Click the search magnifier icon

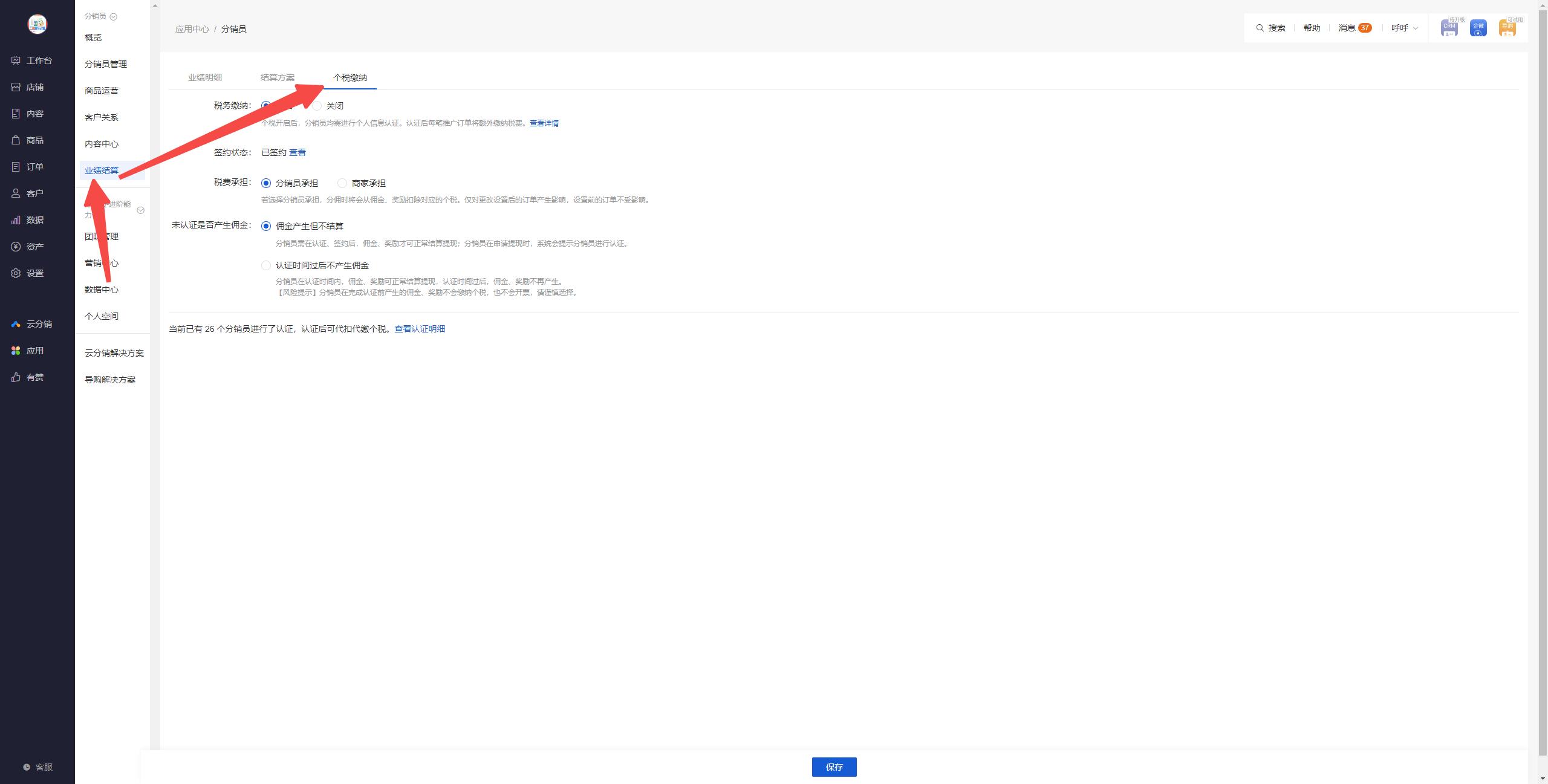pyautogui.click(x=1260, y=28)
